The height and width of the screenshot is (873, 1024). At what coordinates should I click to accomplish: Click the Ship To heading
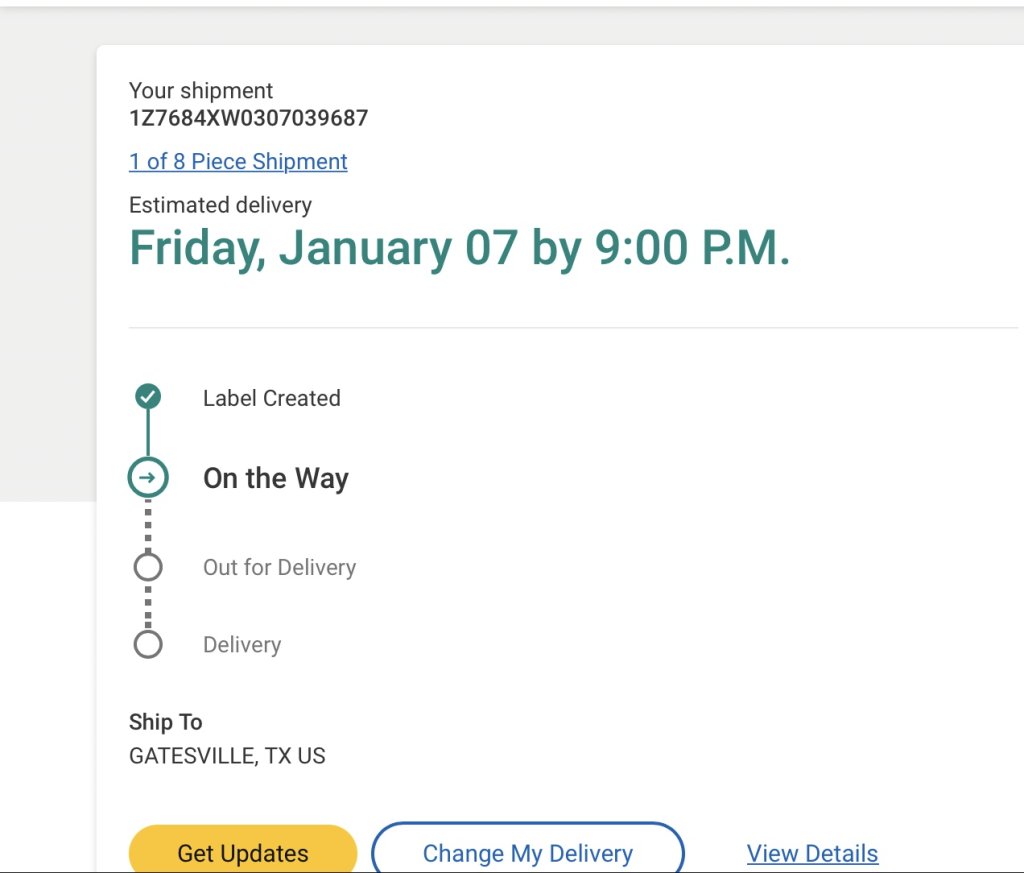click(x=166, y=722)
